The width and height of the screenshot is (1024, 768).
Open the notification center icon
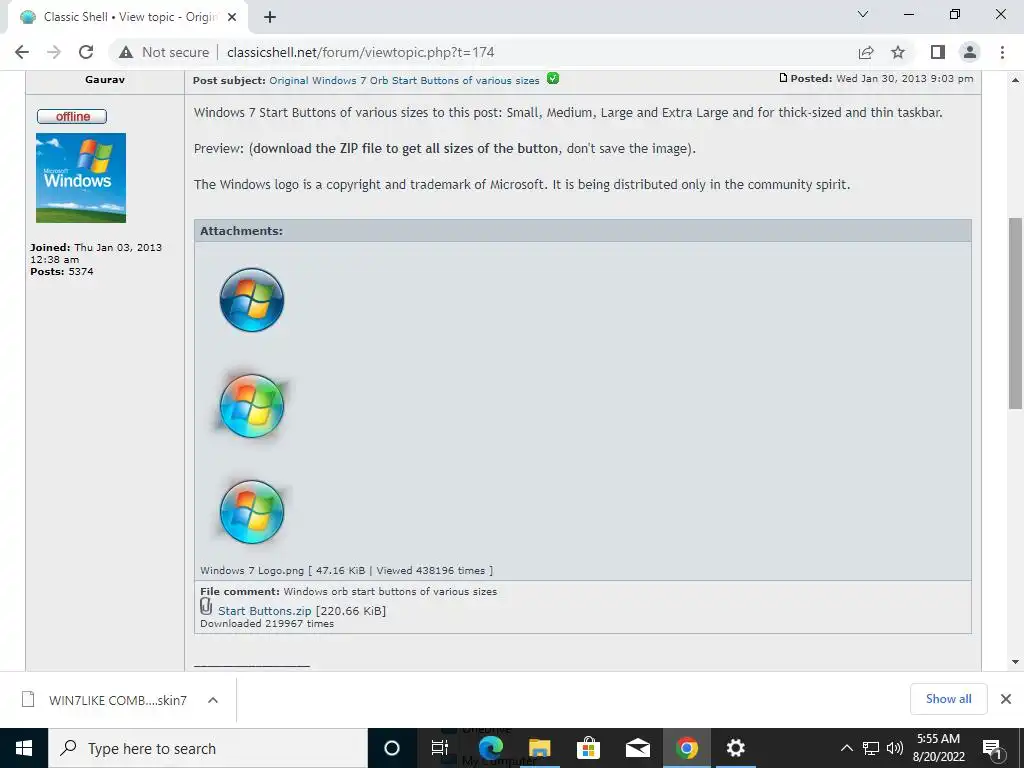point(992,748)
